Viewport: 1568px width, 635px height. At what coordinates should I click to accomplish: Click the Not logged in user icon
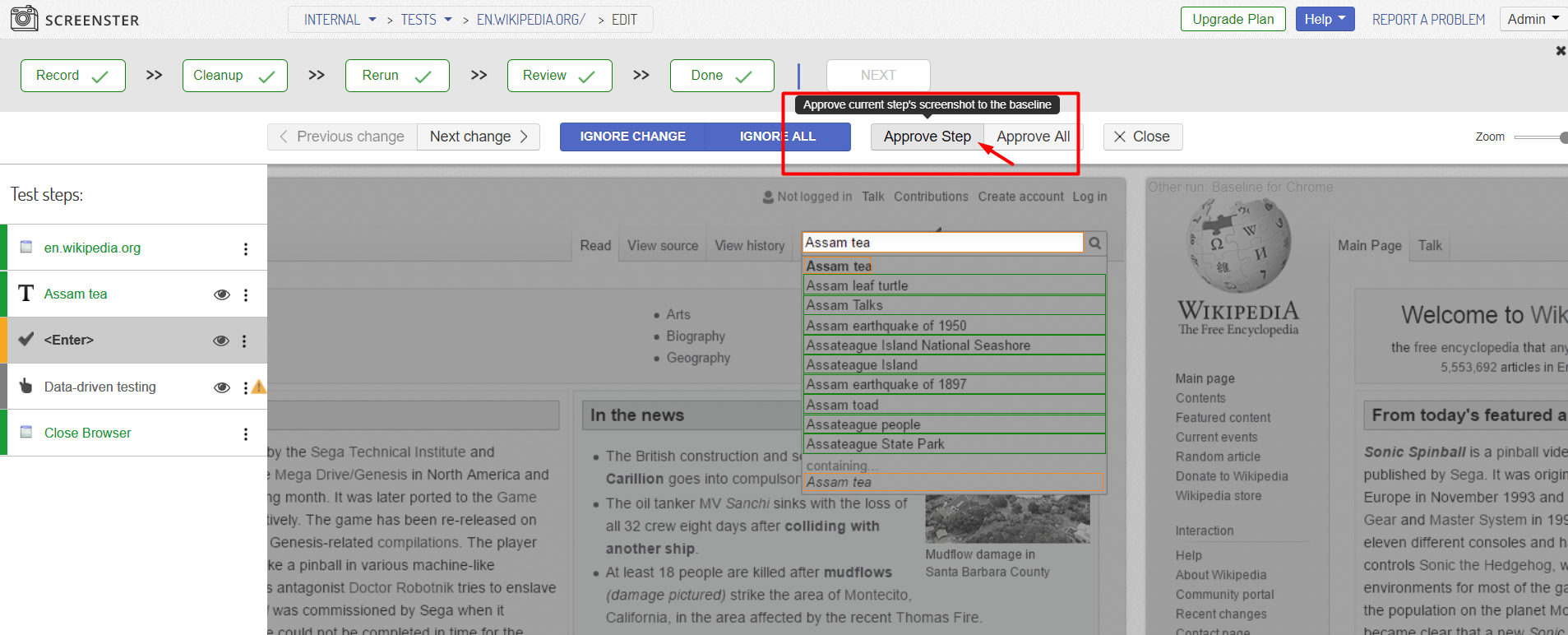(x=768, y=197)
